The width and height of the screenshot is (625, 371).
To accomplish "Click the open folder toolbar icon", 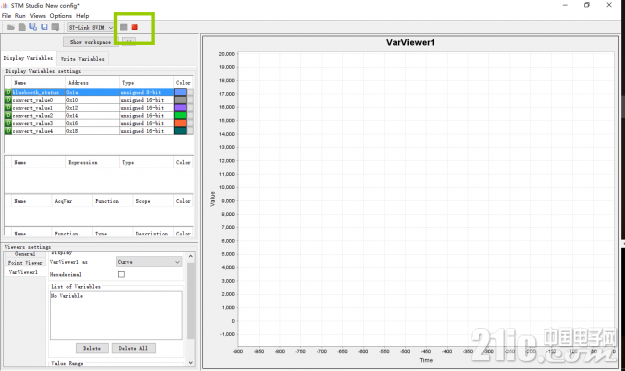I will click(11, 27).
